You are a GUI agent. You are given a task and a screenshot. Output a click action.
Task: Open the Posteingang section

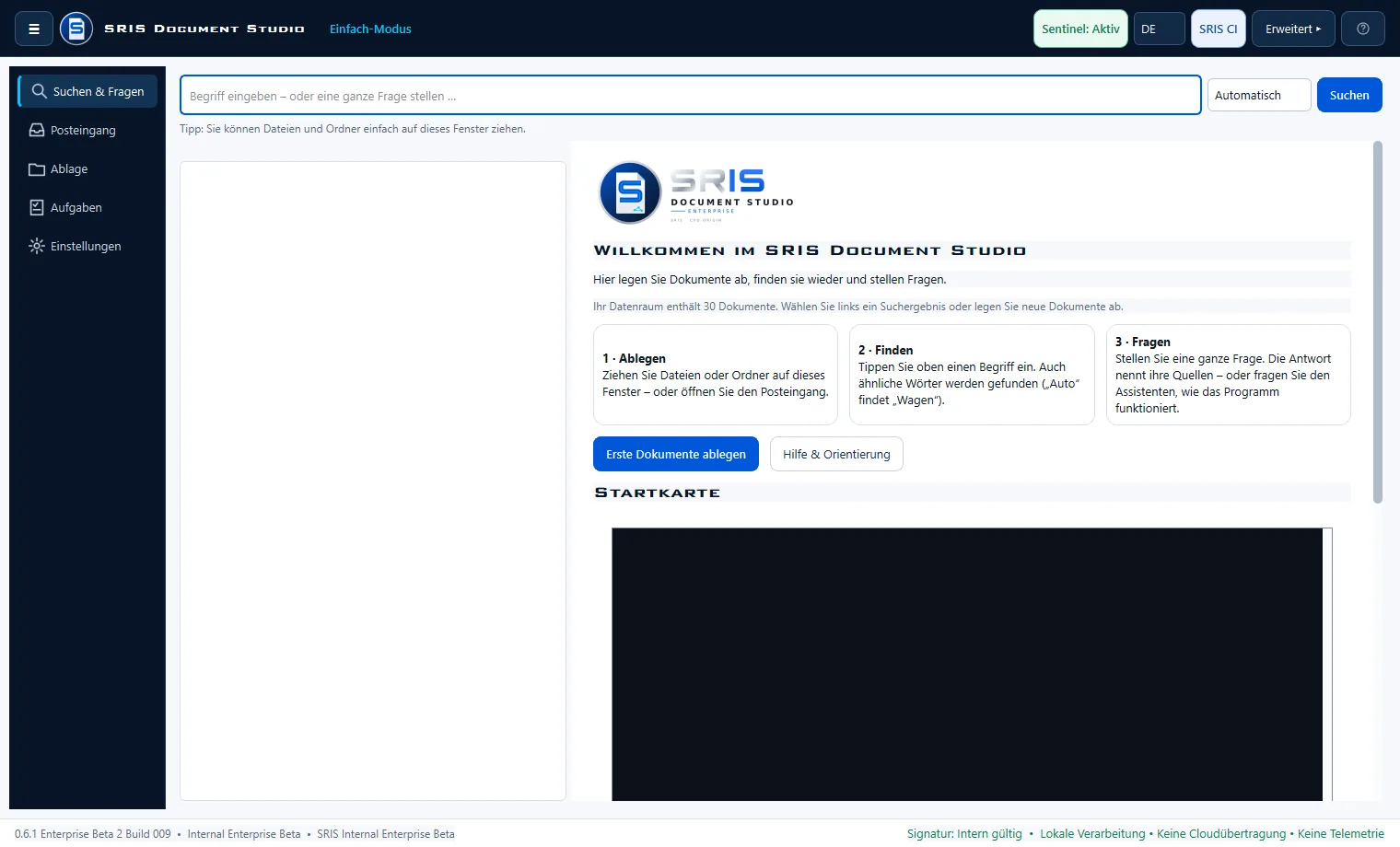click(87, 130)
